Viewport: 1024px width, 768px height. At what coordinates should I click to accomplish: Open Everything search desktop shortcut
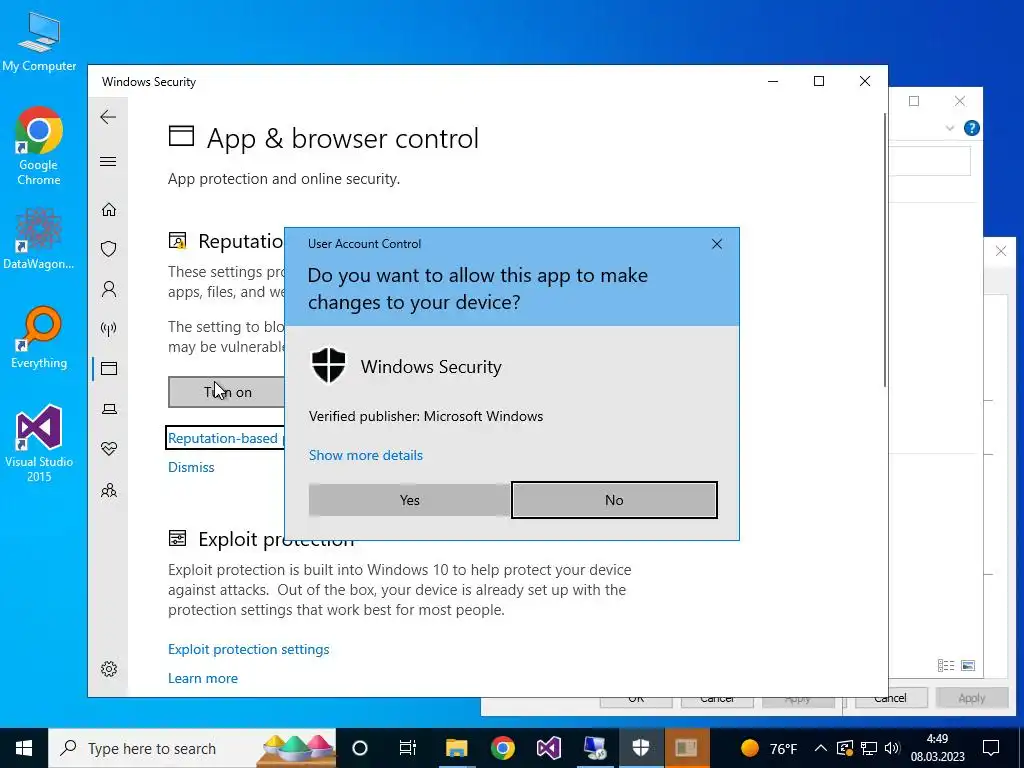click(x=39, y=338)
